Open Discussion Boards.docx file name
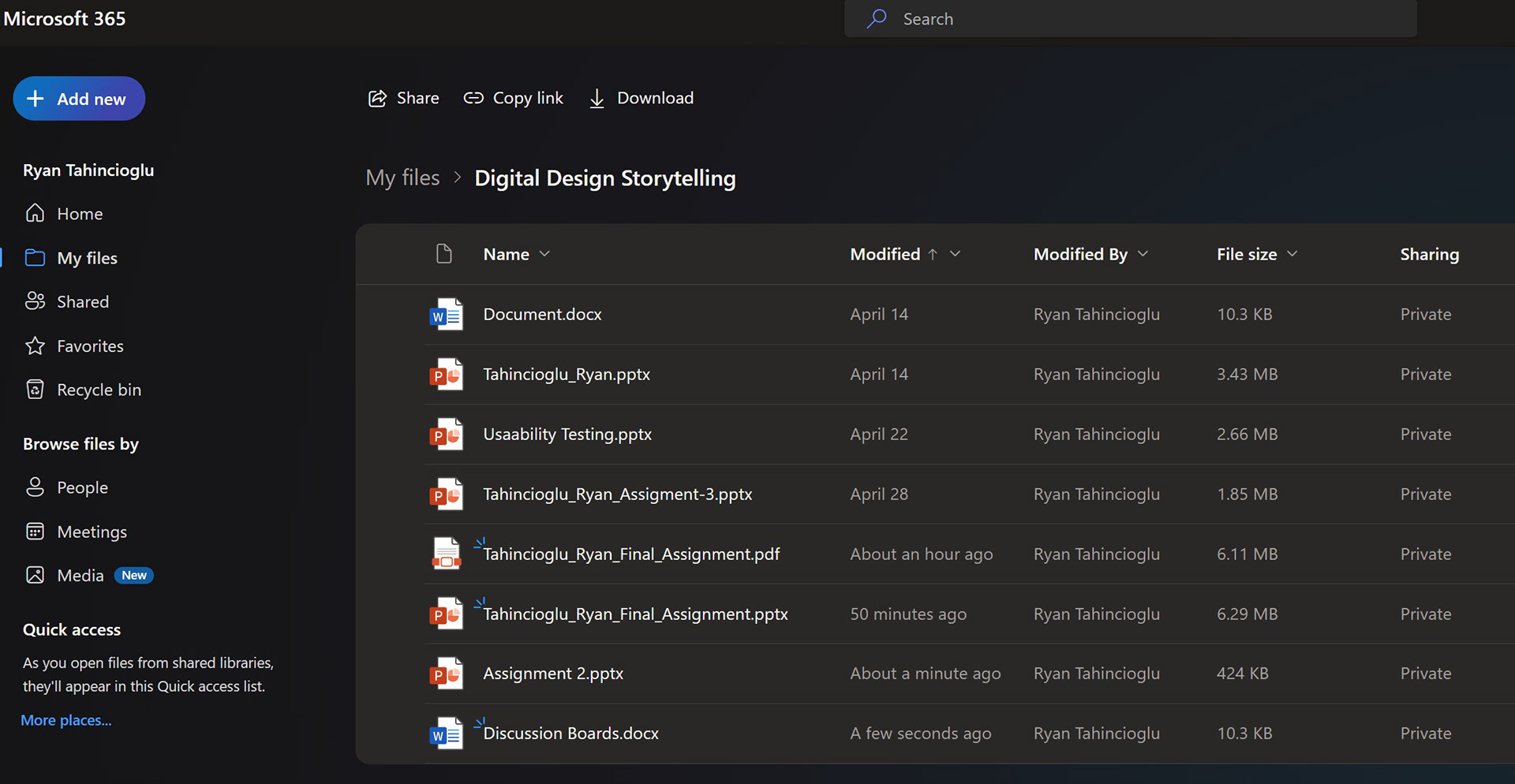Image resolution: width=1515 pixels, height=784 pixels. (x=570, y=734)
